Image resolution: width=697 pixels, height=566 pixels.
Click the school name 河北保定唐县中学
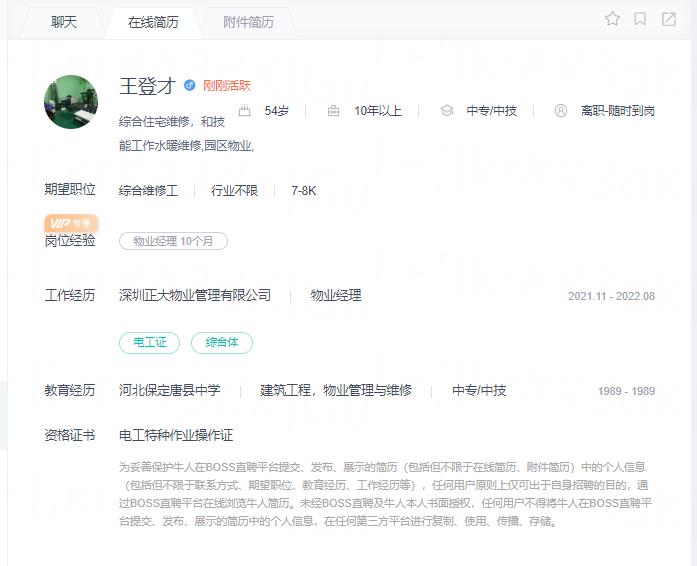(x=170, y=390)
